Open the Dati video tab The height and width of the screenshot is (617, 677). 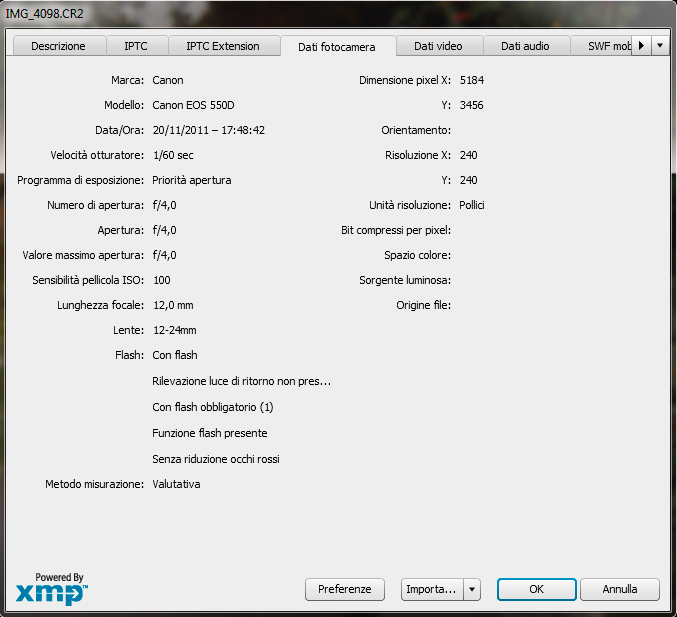pos(438,46)
